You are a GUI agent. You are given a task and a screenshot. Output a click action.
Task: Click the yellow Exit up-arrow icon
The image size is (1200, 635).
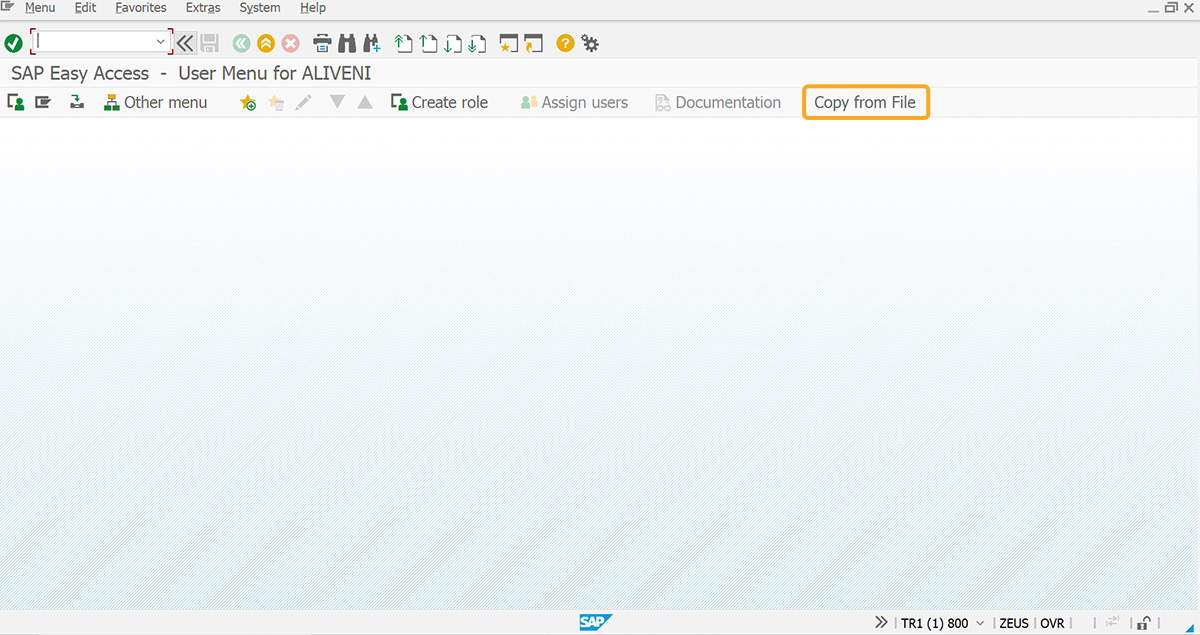266,43
